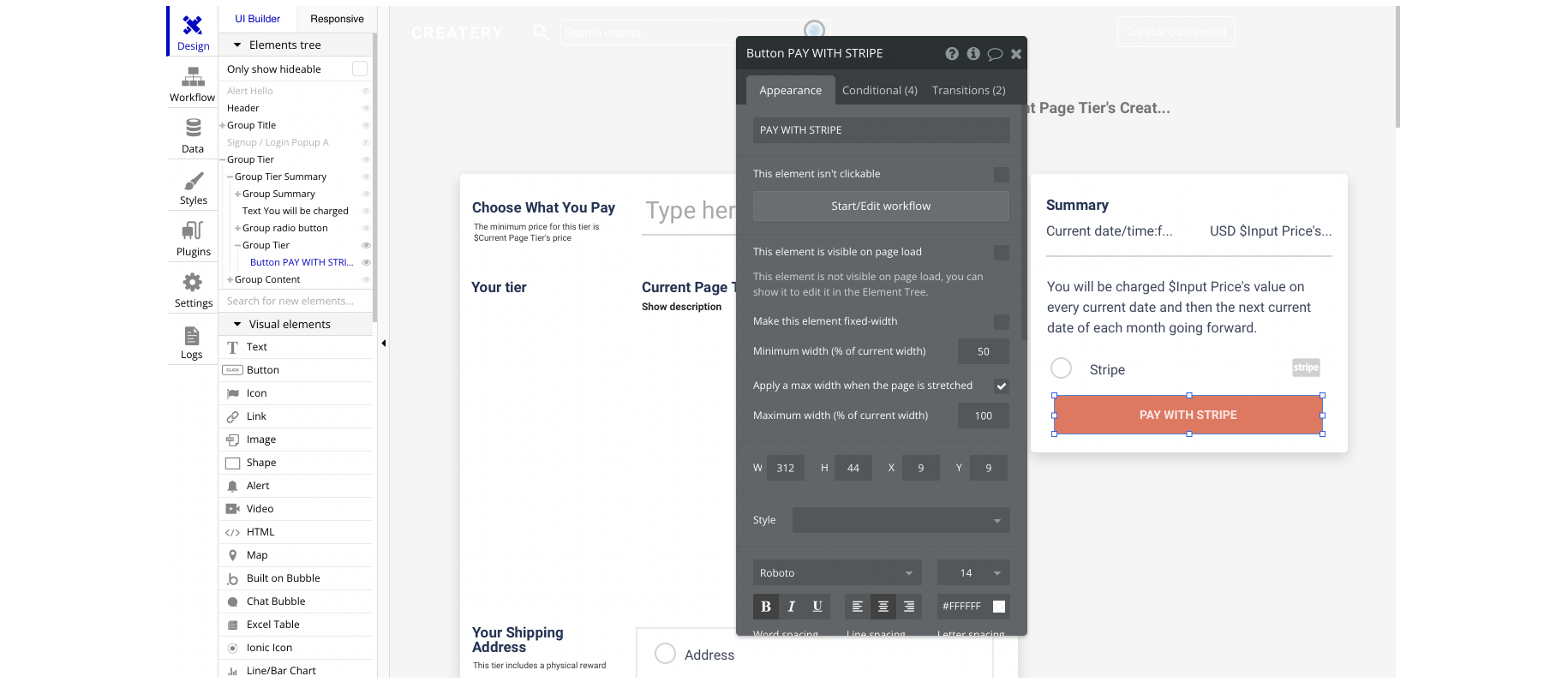Click the Start/Edit workflow button
Viewport: 1568px width, 682px height.
click(x=881, y=206)
